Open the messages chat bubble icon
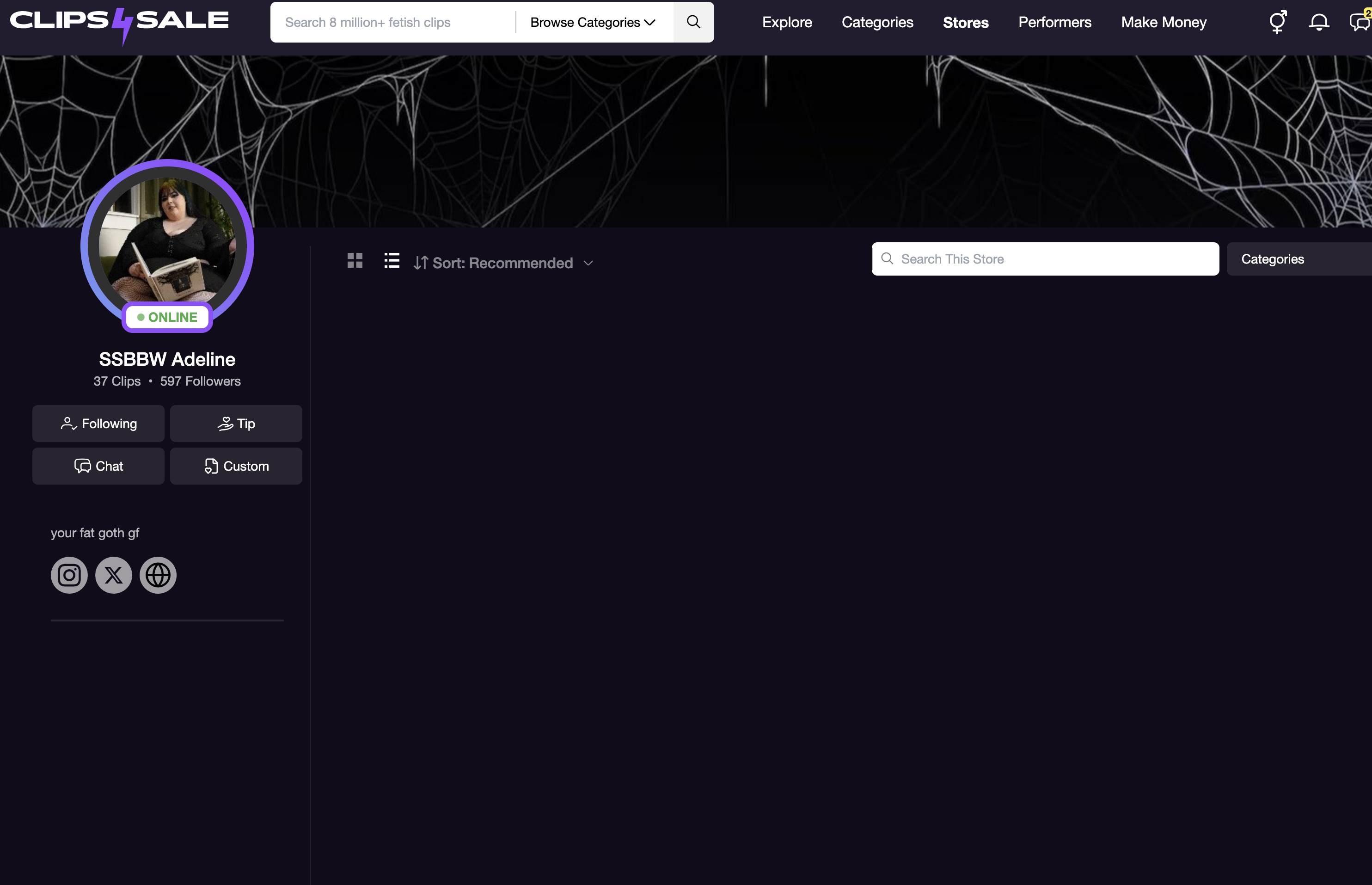Screen dimensions: 1372x885 pos(1360,22)
